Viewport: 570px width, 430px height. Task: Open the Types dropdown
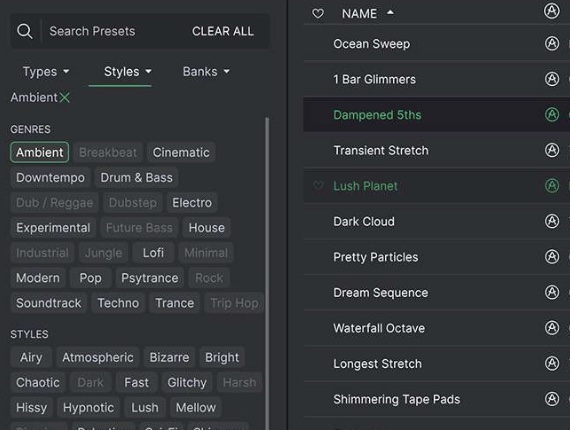point(46,72)
